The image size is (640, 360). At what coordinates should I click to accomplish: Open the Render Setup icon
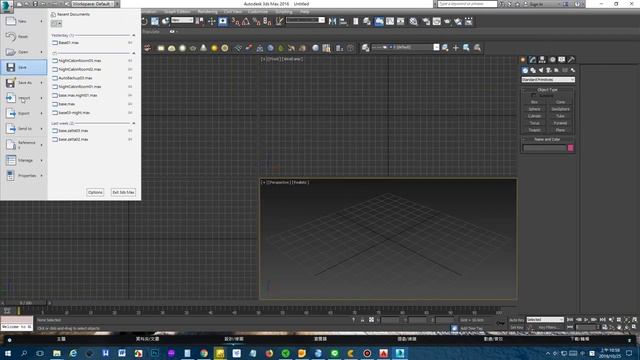426,21
